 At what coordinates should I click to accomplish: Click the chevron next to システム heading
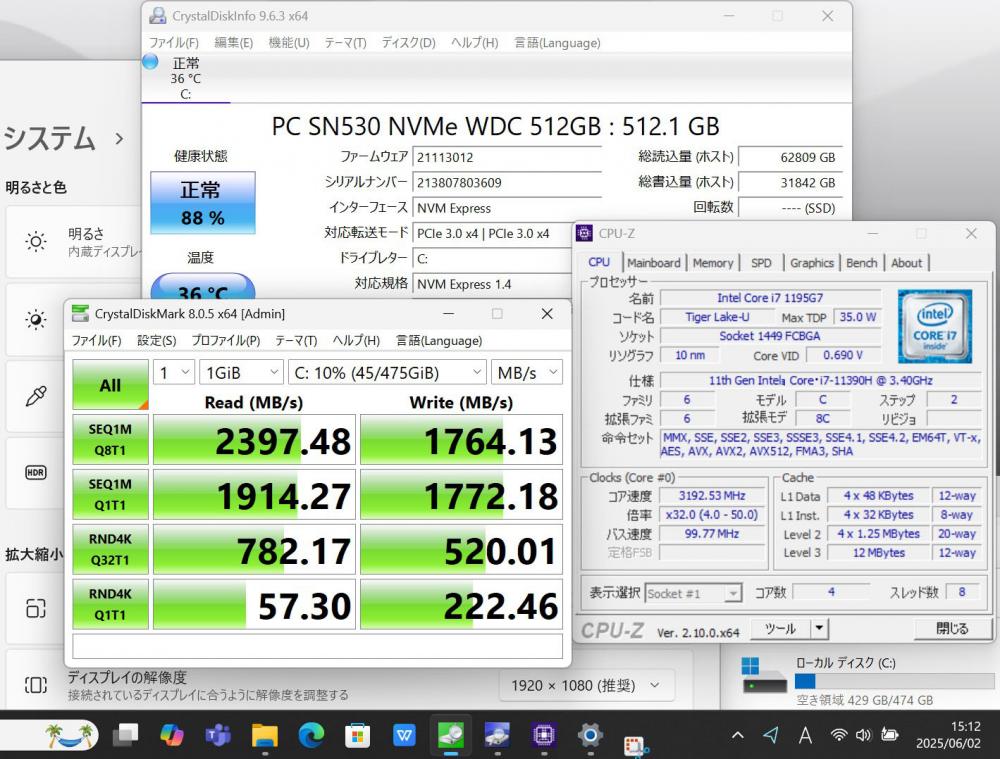click(119, 138)
